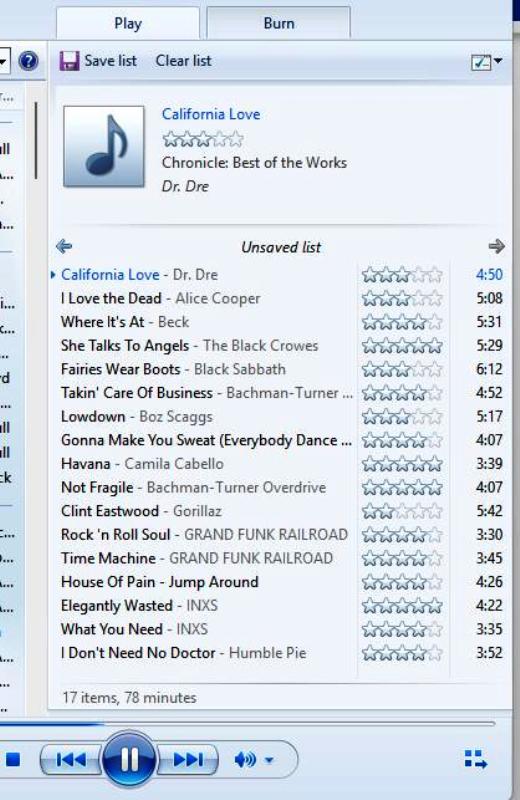520x800 pixels.
Task: Stop playback with the square stop button
Action: tap(13, 760)
